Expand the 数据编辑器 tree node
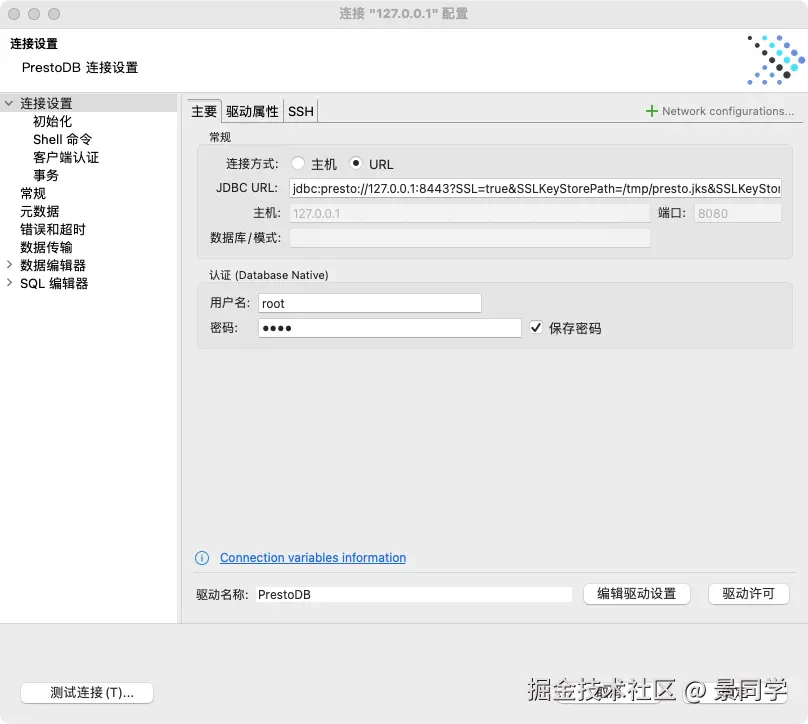Image resolution: width=808 pixels, height=724 pixels. click(x=9, y=265)
